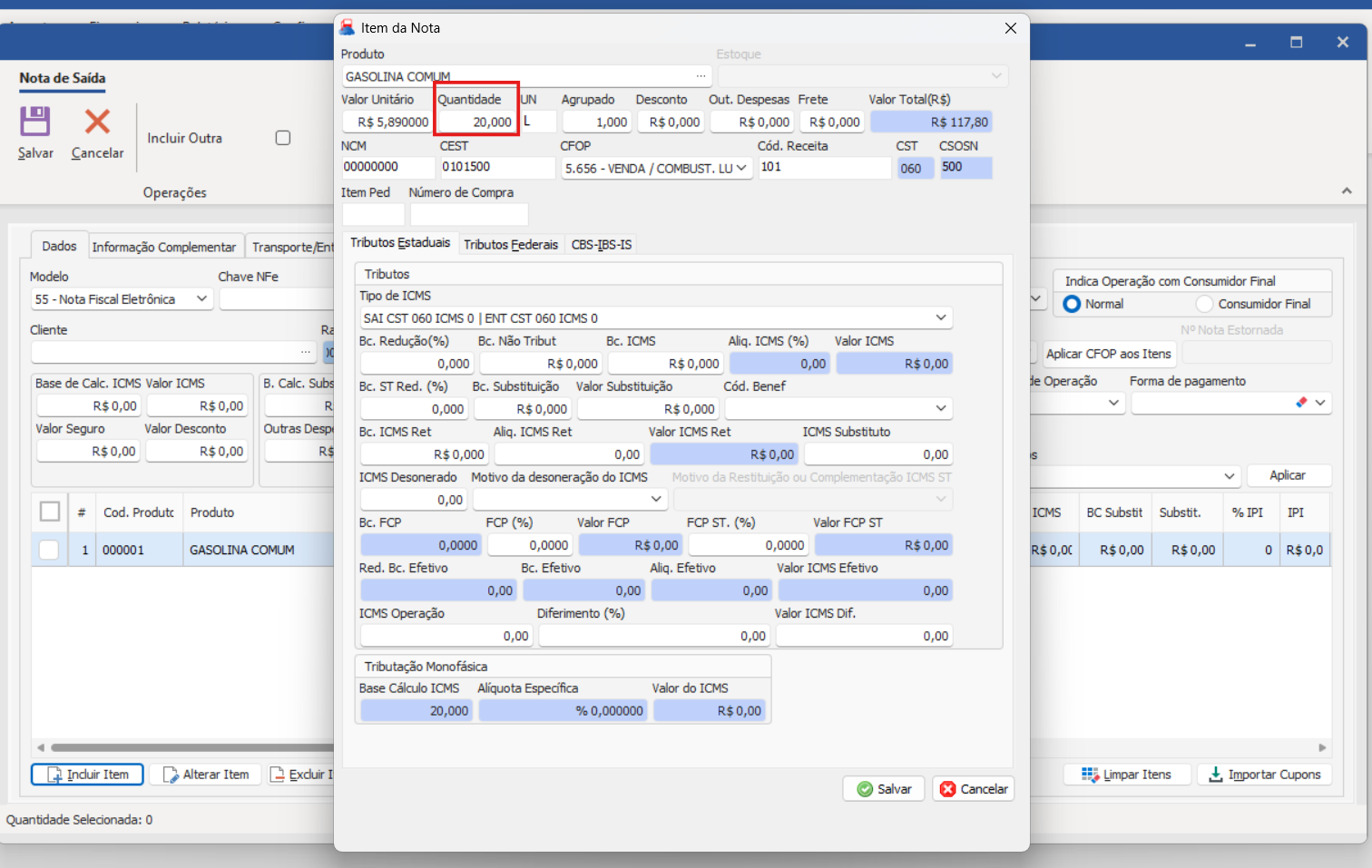Switch to Tributos Federais tab
The image size is (1372, 868).
tap(511, 245)
